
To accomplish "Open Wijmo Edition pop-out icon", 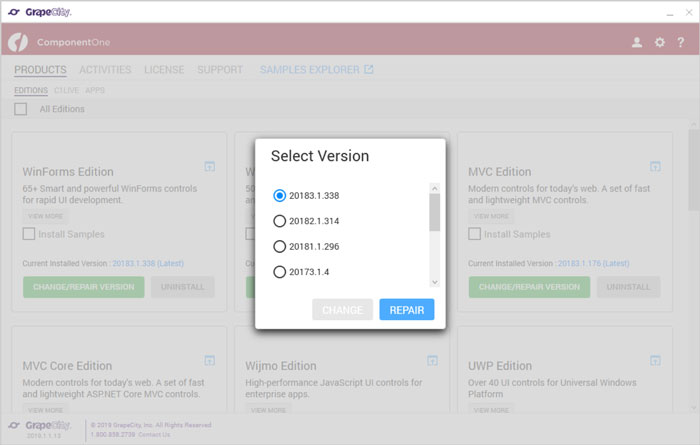I will pyautogui.click(x=432, y=360).
